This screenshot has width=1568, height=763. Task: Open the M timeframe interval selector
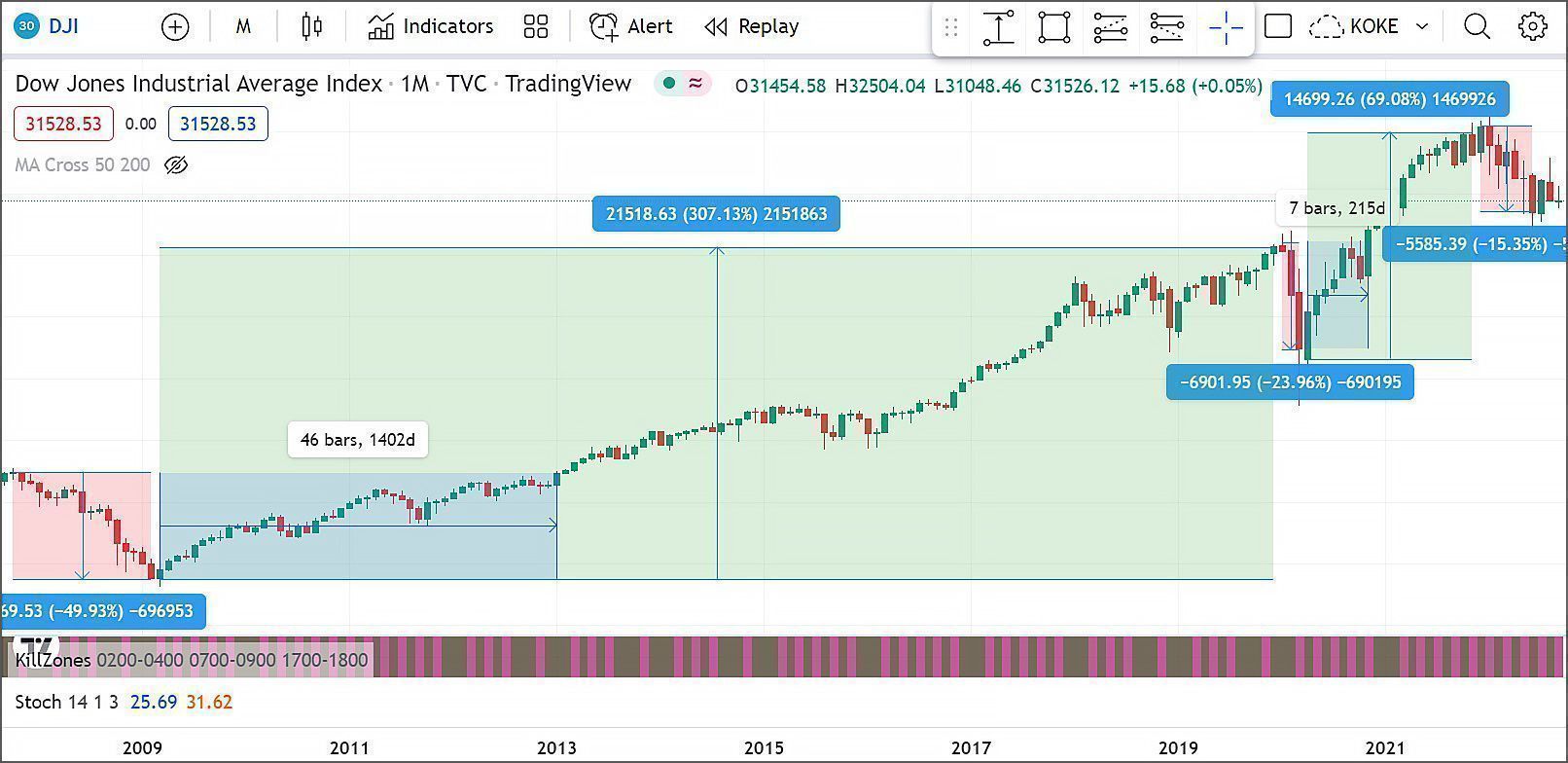(x=243, y=27)
